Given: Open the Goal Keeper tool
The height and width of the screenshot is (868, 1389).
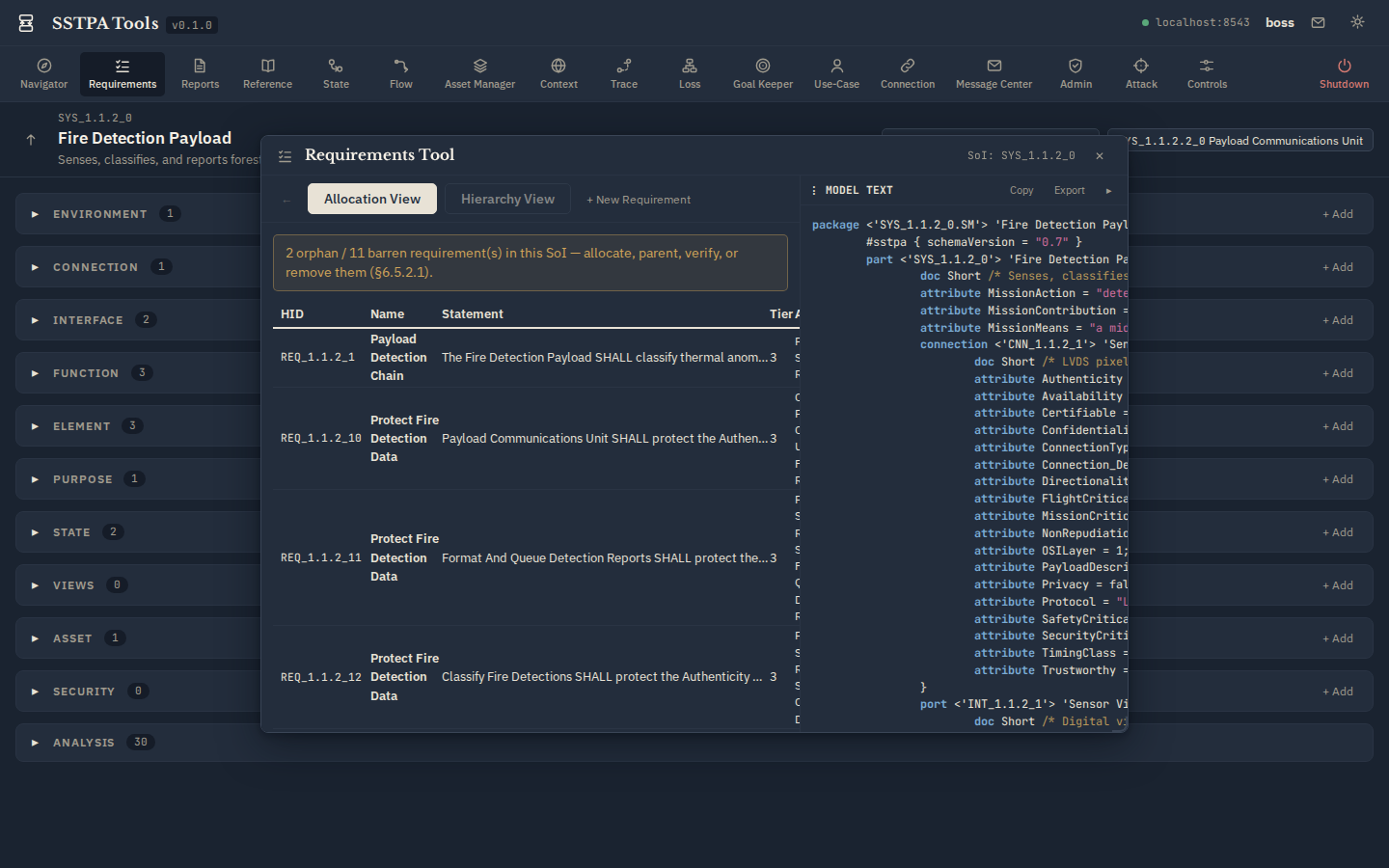Looking at the screenshot, I should 763,74.
